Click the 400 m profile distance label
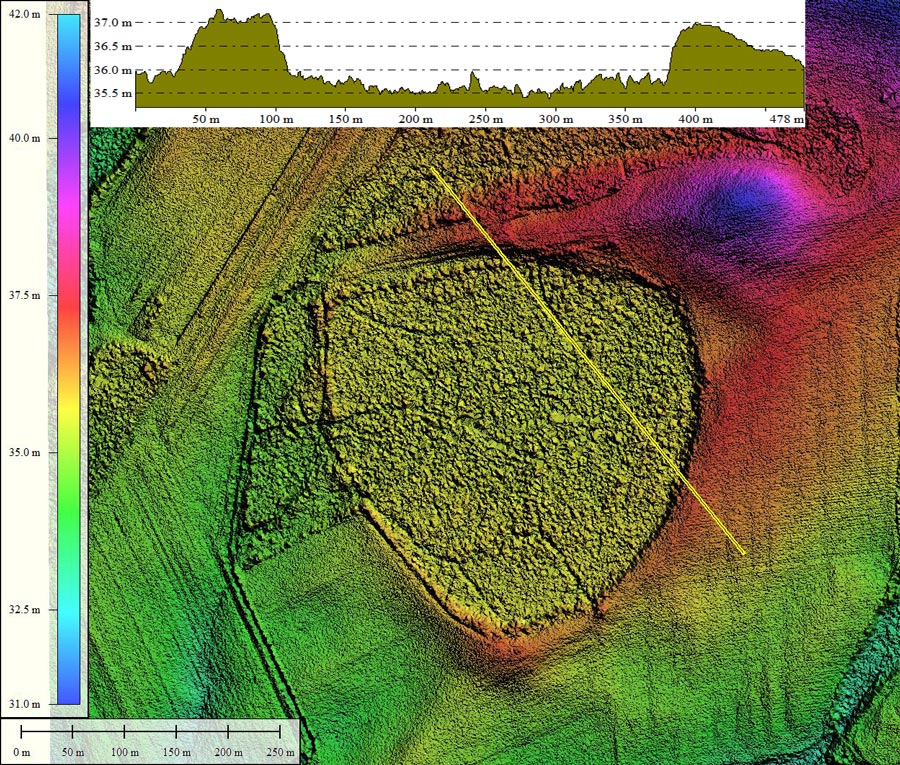Screen dimensions: 900x765 coord(696,119)
